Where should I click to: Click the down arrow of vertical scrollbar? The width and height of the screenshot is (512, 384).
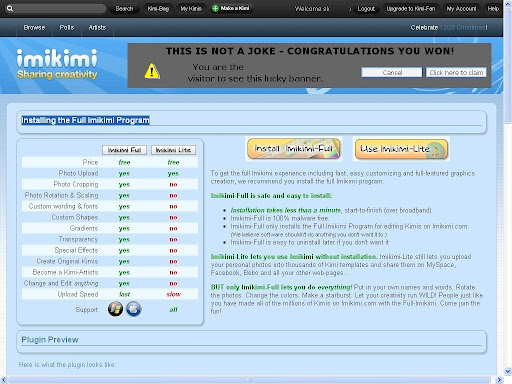coord(508,371)
